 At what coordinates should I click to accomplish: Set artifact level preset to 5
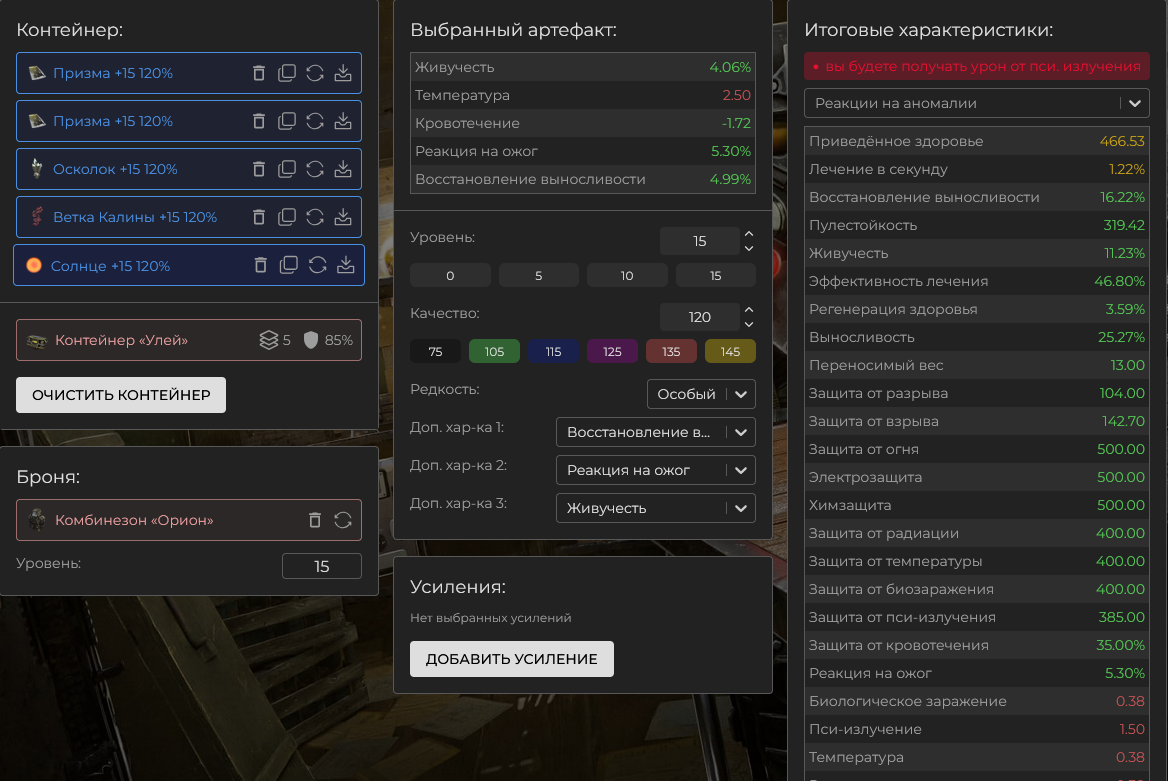pyautogui.click(x=539, y=276)
